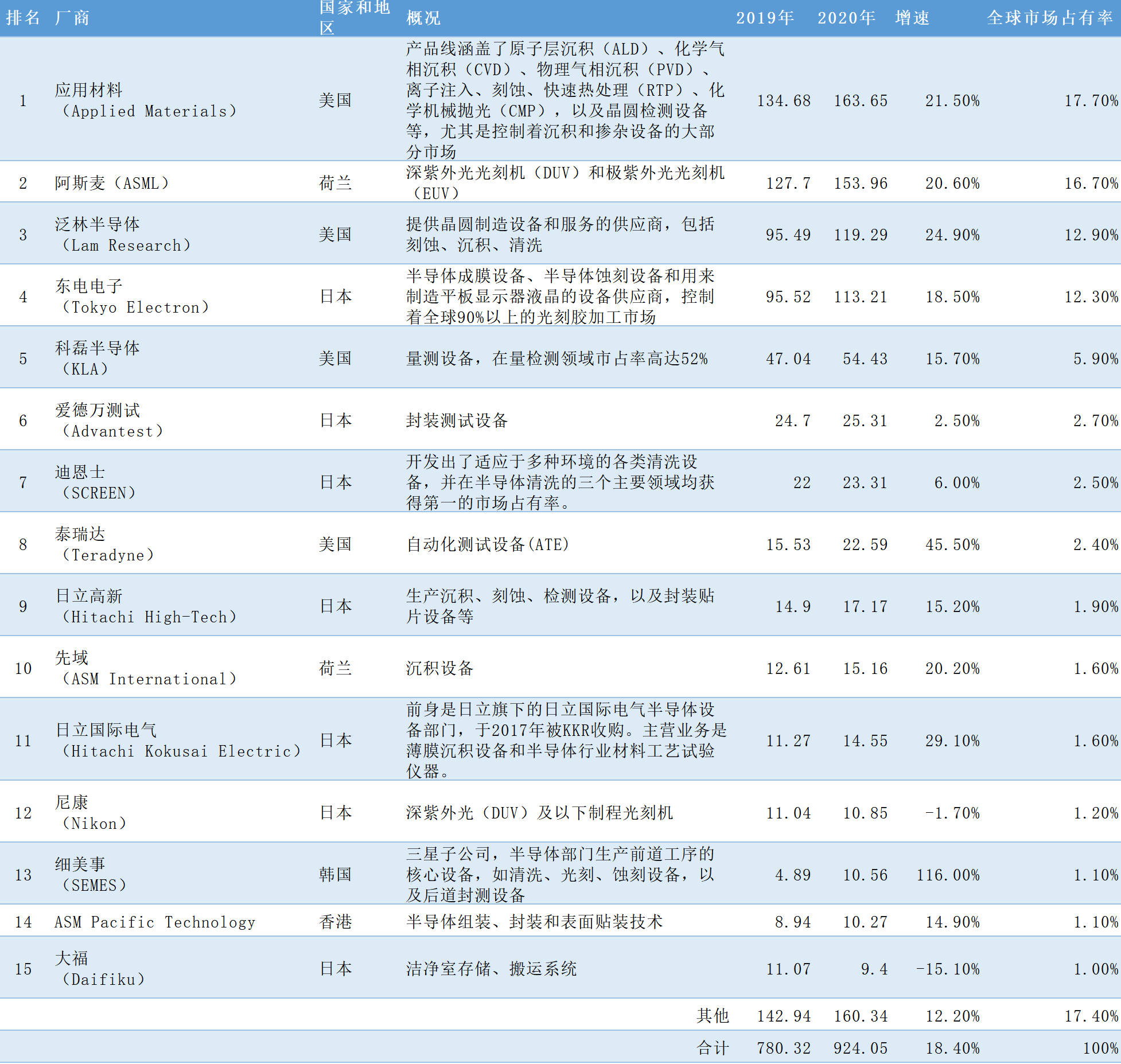Select the 54.43 KLA 2020 value

click(x=865, y=358)
